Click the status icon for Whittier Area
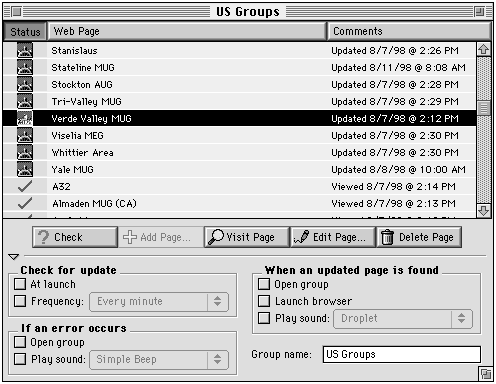The image size is (496, 384). pyautogui.click(x=25, y=152)
